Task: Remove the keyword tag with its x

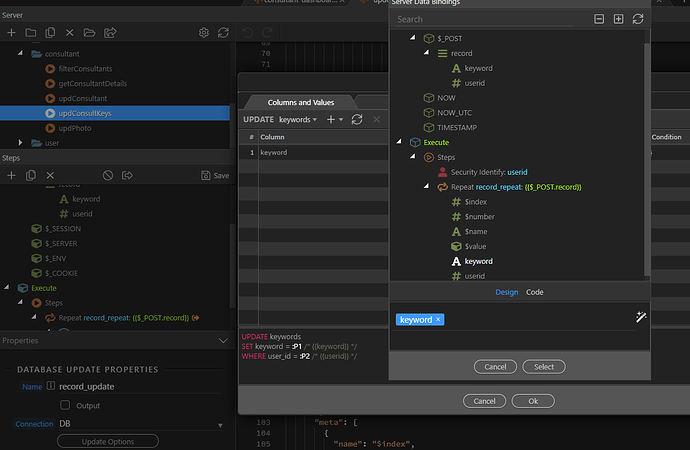Action: point(438,319)
